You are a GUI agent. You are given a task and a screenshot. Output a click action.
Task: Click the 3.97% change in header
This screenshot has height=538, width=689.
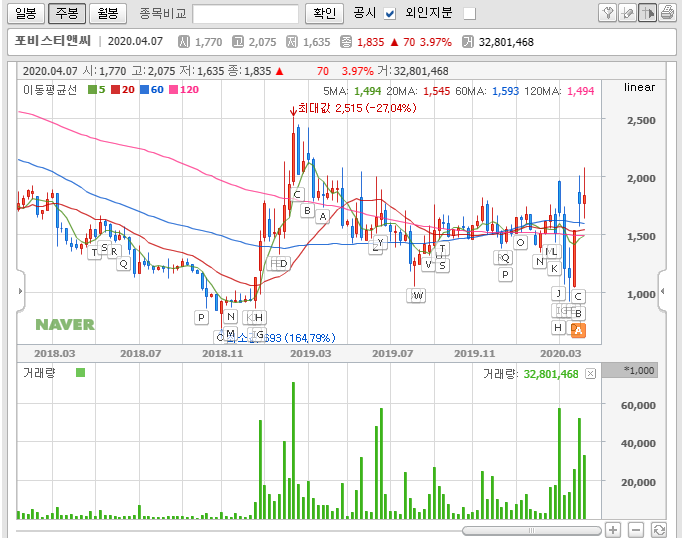pyautogui.click(x=435, y=42)
